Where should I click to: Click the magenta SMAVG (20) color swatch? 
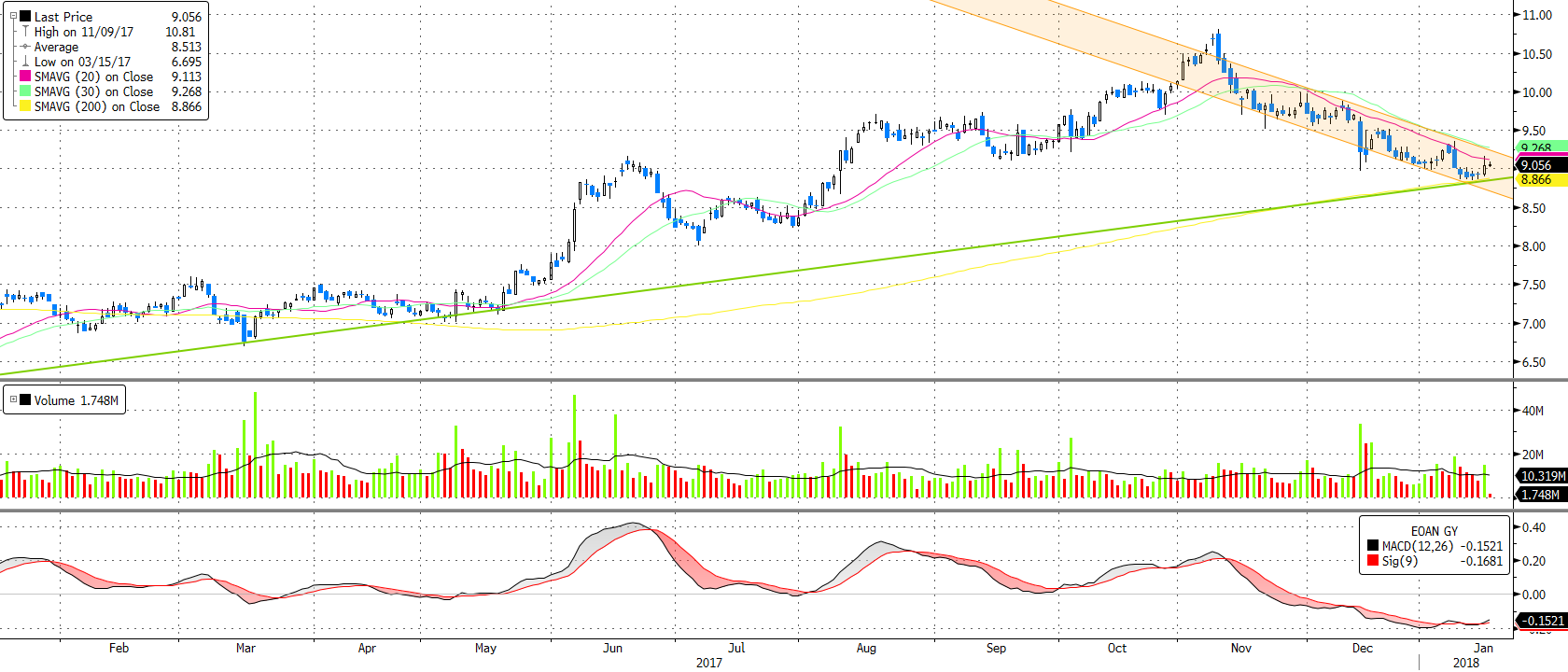point(25,77)
